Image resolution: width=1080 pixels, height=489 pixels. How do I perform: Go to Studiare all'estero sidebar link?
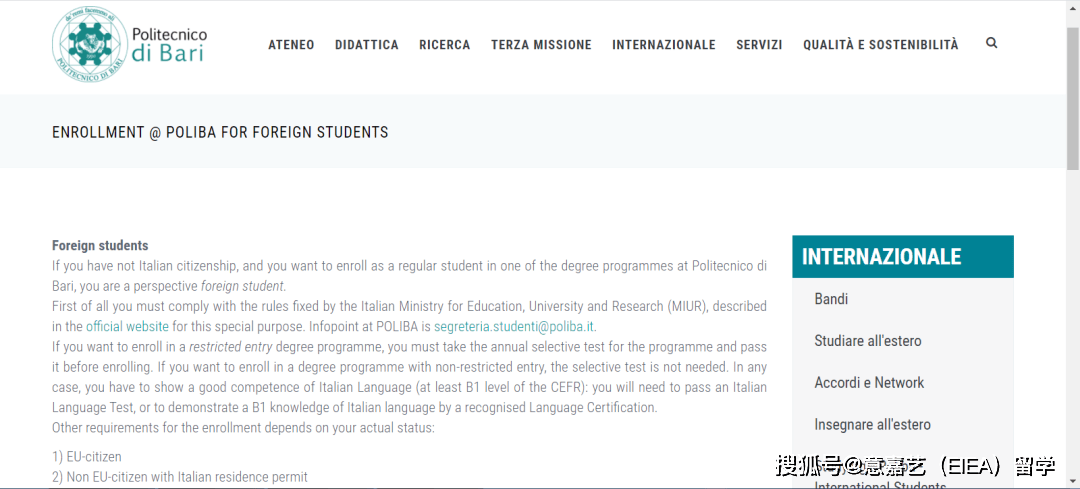868,341
